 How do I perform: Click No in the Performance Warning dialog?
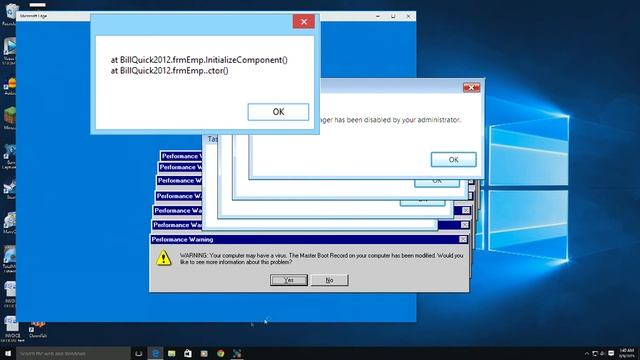point(329,280)
